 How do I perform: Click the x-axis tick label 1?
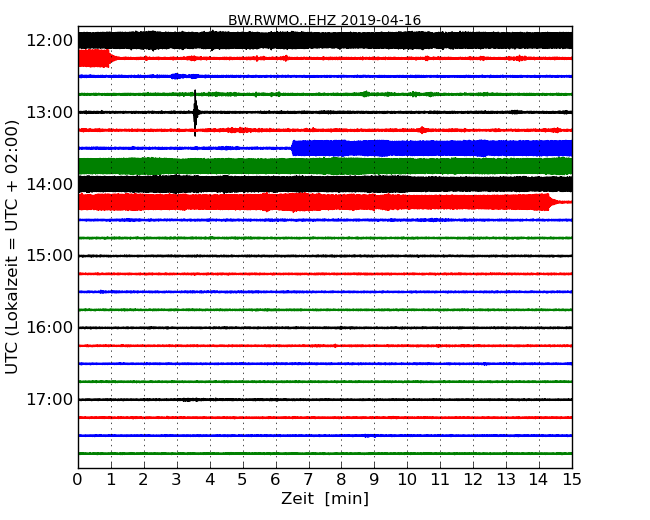tap(111, 479)
